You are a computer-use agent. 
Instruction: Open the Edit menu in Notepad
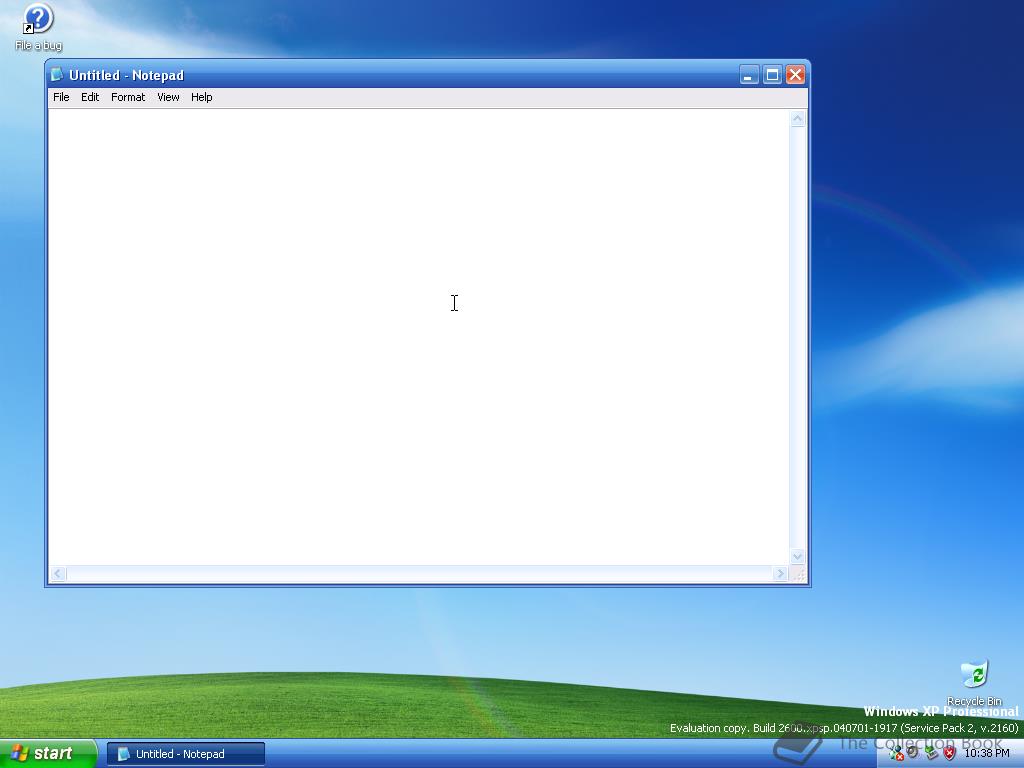pyautogui.click(x=90, y=97)
